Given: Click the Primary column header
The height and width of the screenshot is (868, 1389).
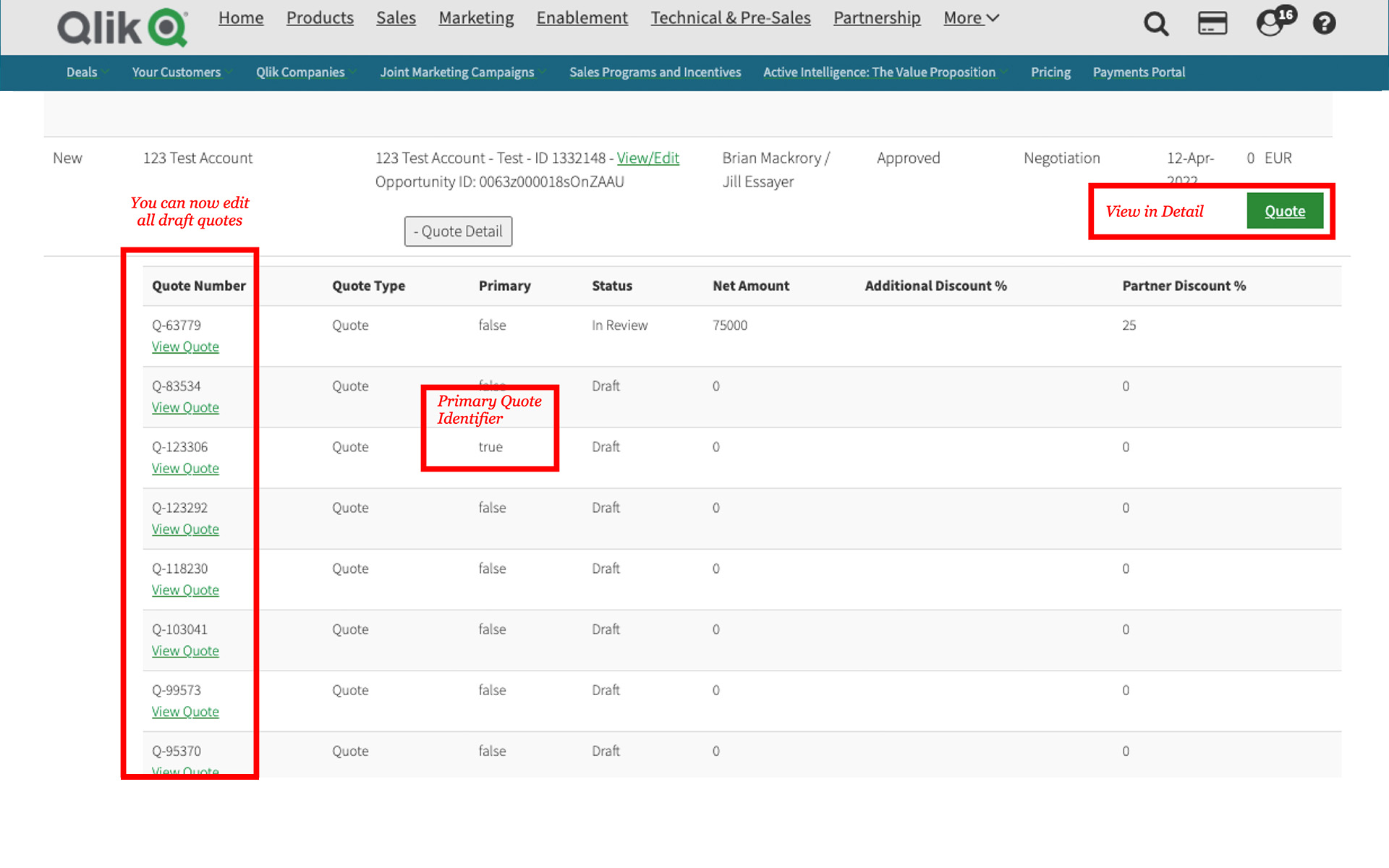Looking at the screenshot, I should pos(504,286).
